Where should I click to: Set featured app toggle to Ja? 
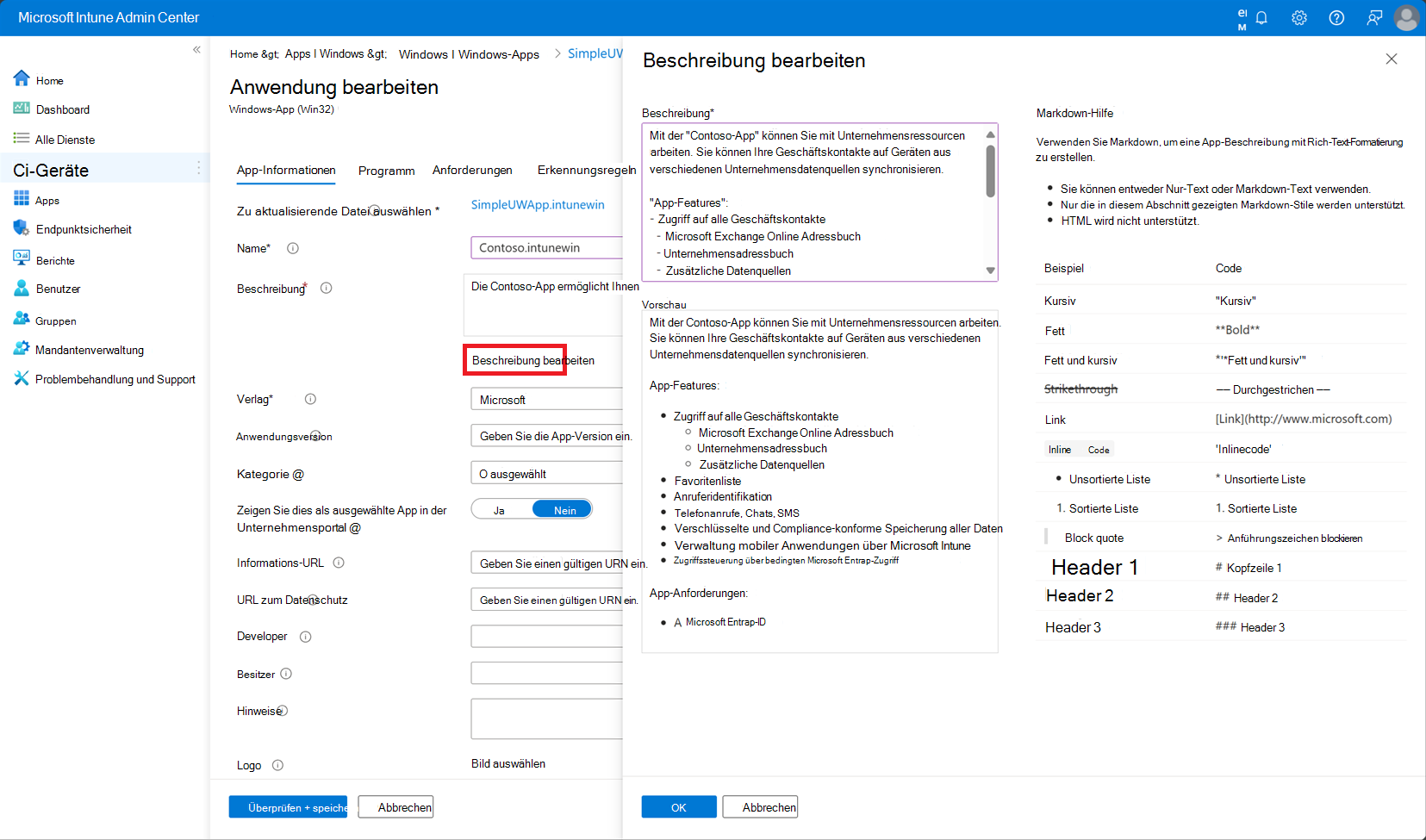500,510
